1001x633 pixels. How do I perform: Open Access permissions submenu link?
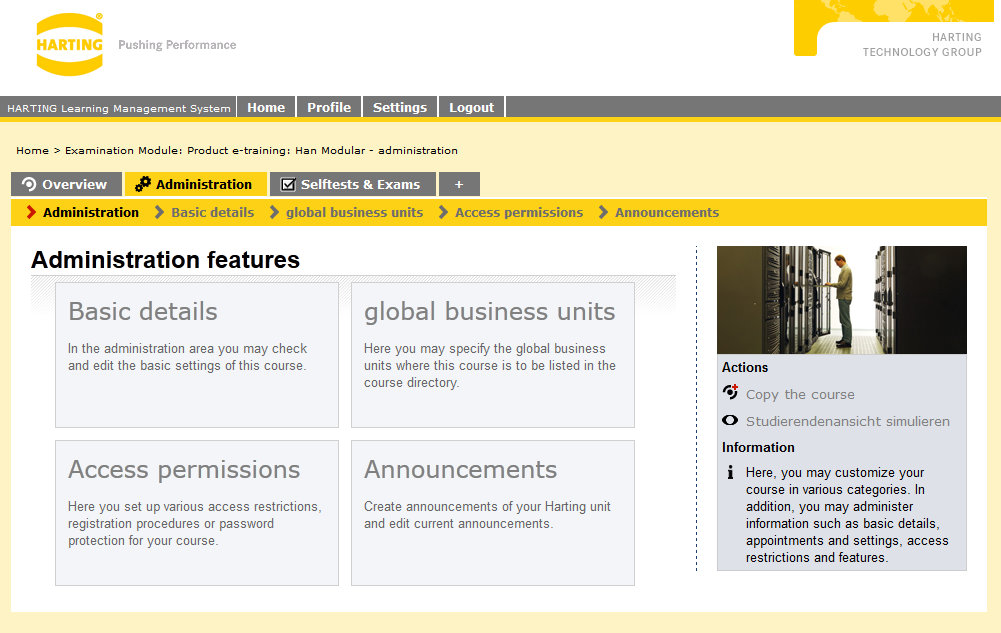tap(518, 212)
